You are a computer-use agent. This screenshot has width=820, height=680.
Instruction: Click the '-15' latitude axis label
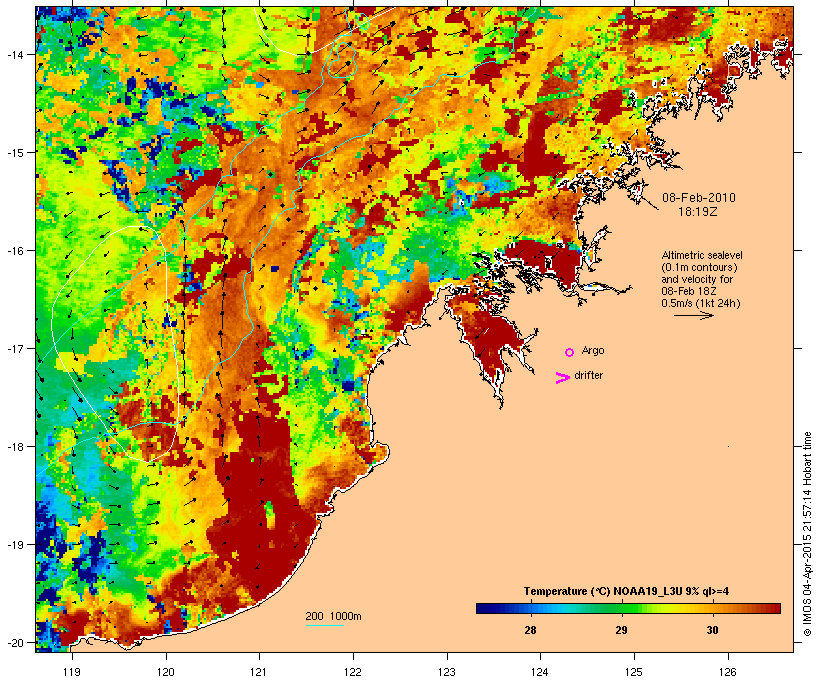click(14, 152)
